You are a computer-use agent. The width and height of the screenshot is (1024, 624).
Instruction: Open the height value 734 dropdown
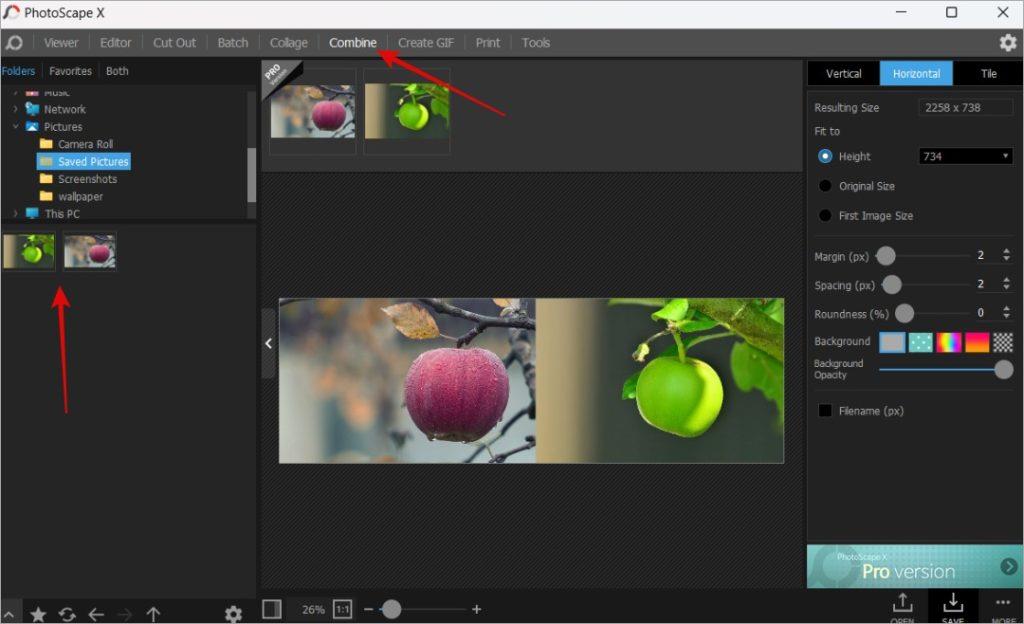[x=965, y=157]
